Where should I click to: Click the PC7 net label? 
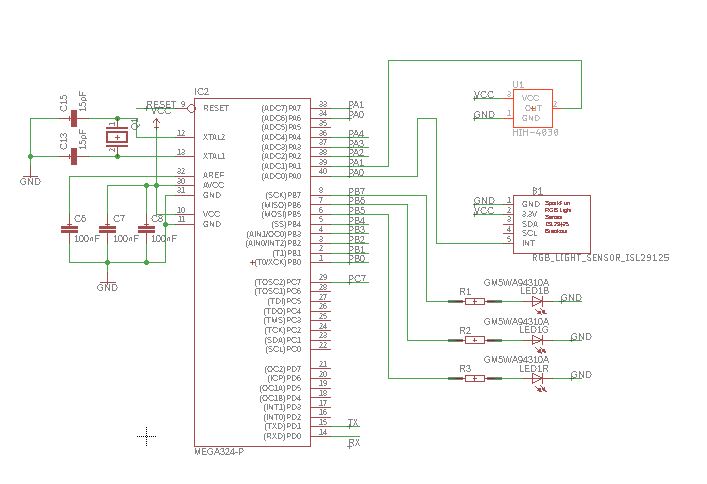click(x=357, y=279)
